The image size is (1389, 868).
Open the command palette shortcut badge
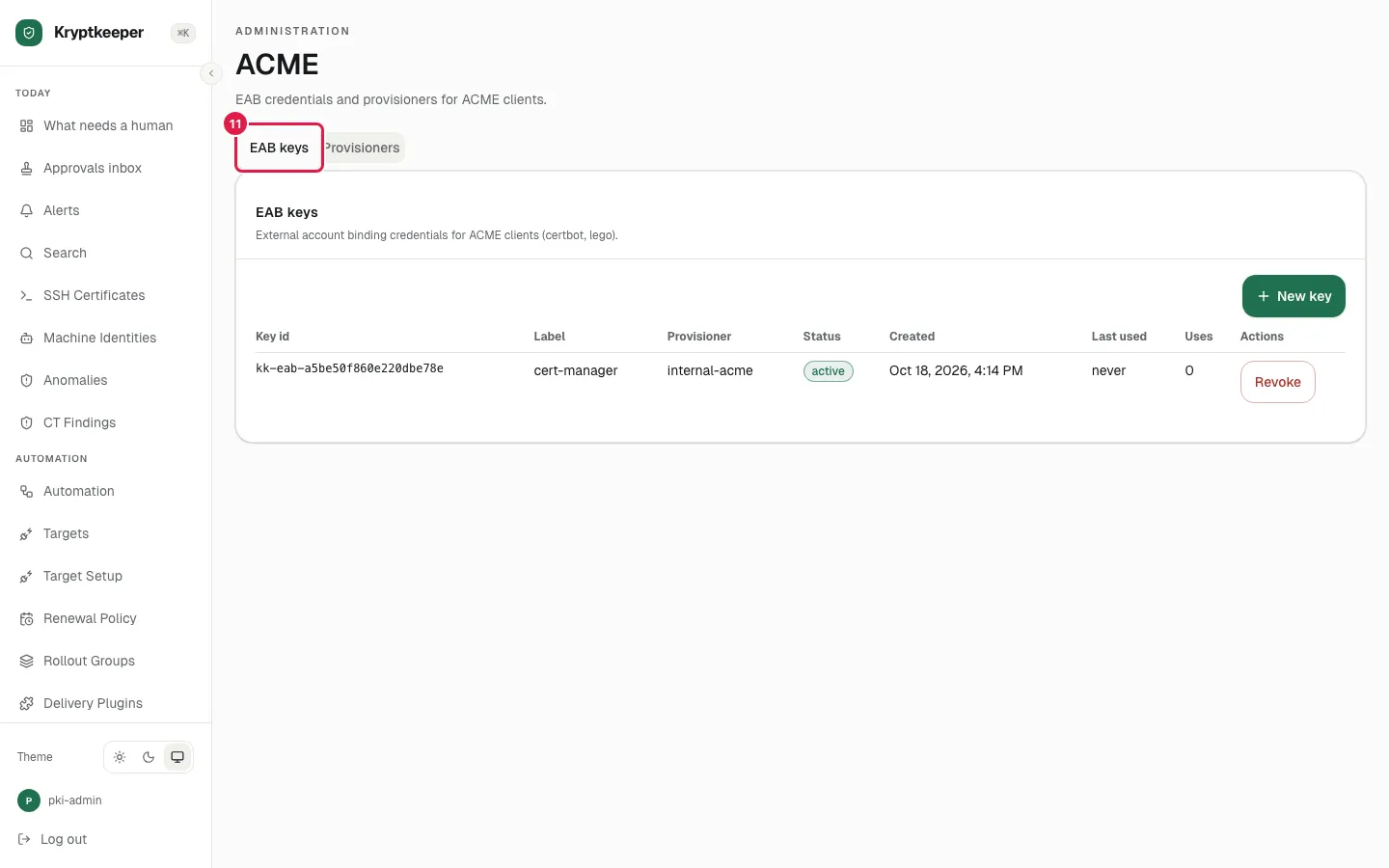(x=183, y=33)
